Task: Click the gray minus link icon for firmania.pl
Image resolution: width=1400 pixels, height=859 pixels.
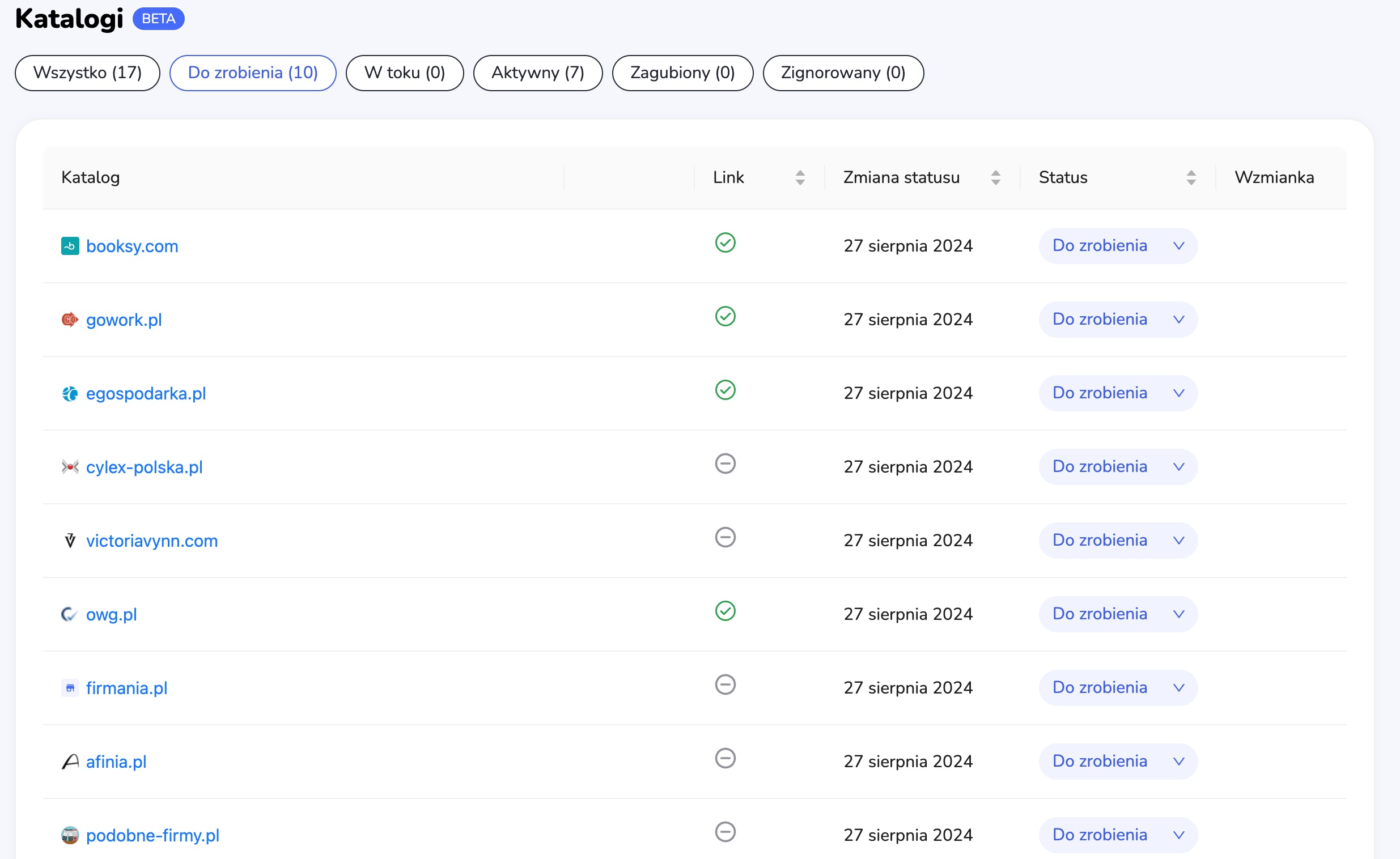Action: pos(725,684)
